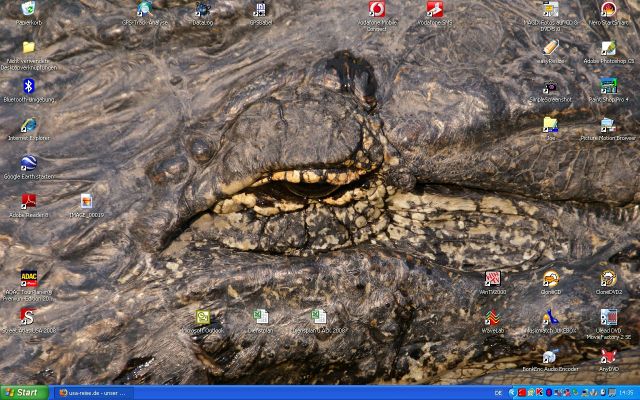This screenshot has height=400, width=640.
Task: Select the pencil-shaped easy desktop icon
Action: 551,47
